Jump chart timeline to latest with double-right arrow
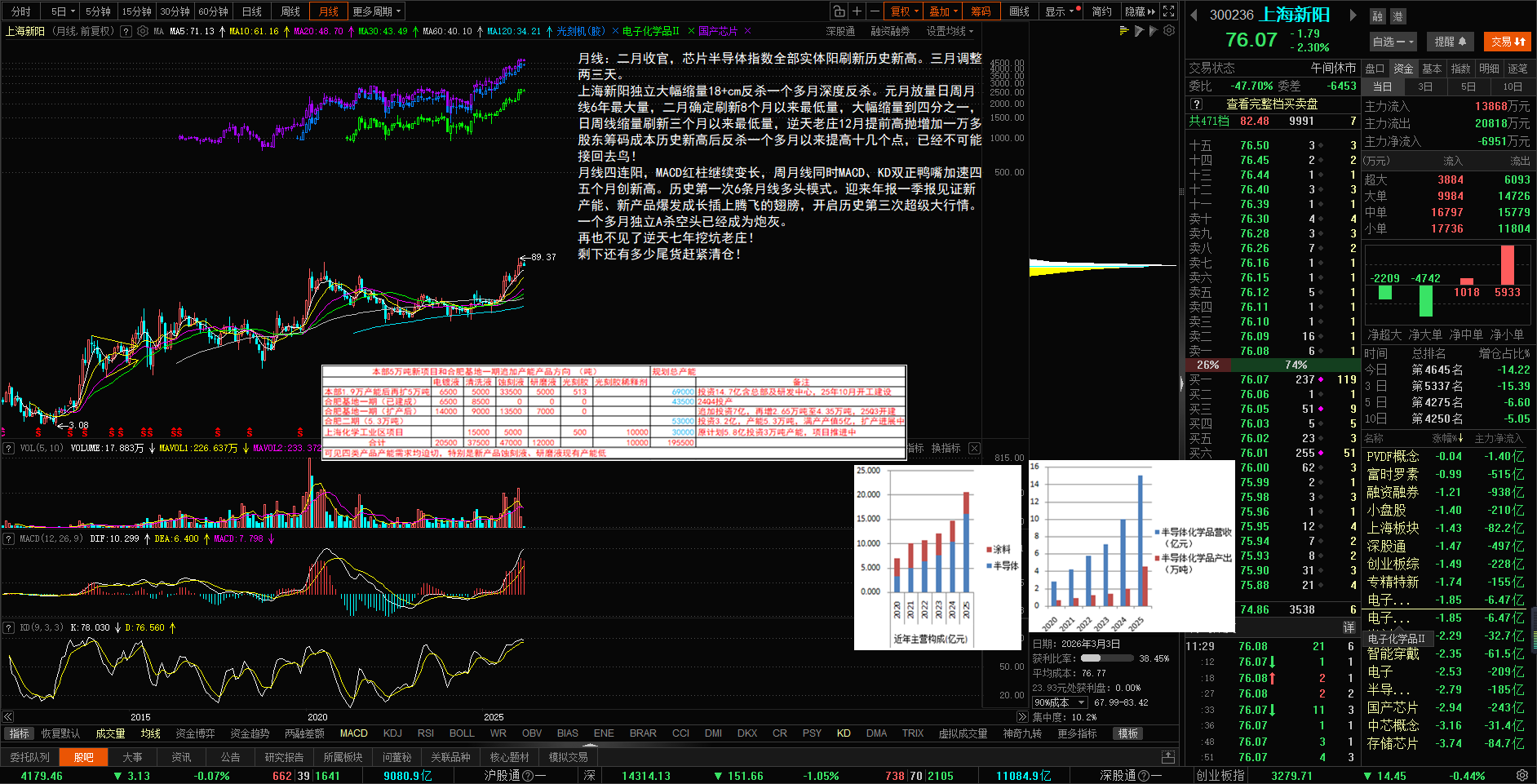The height and width of the screenshot is (784, 1537). pyautogui.click(x=1022, y=716)
